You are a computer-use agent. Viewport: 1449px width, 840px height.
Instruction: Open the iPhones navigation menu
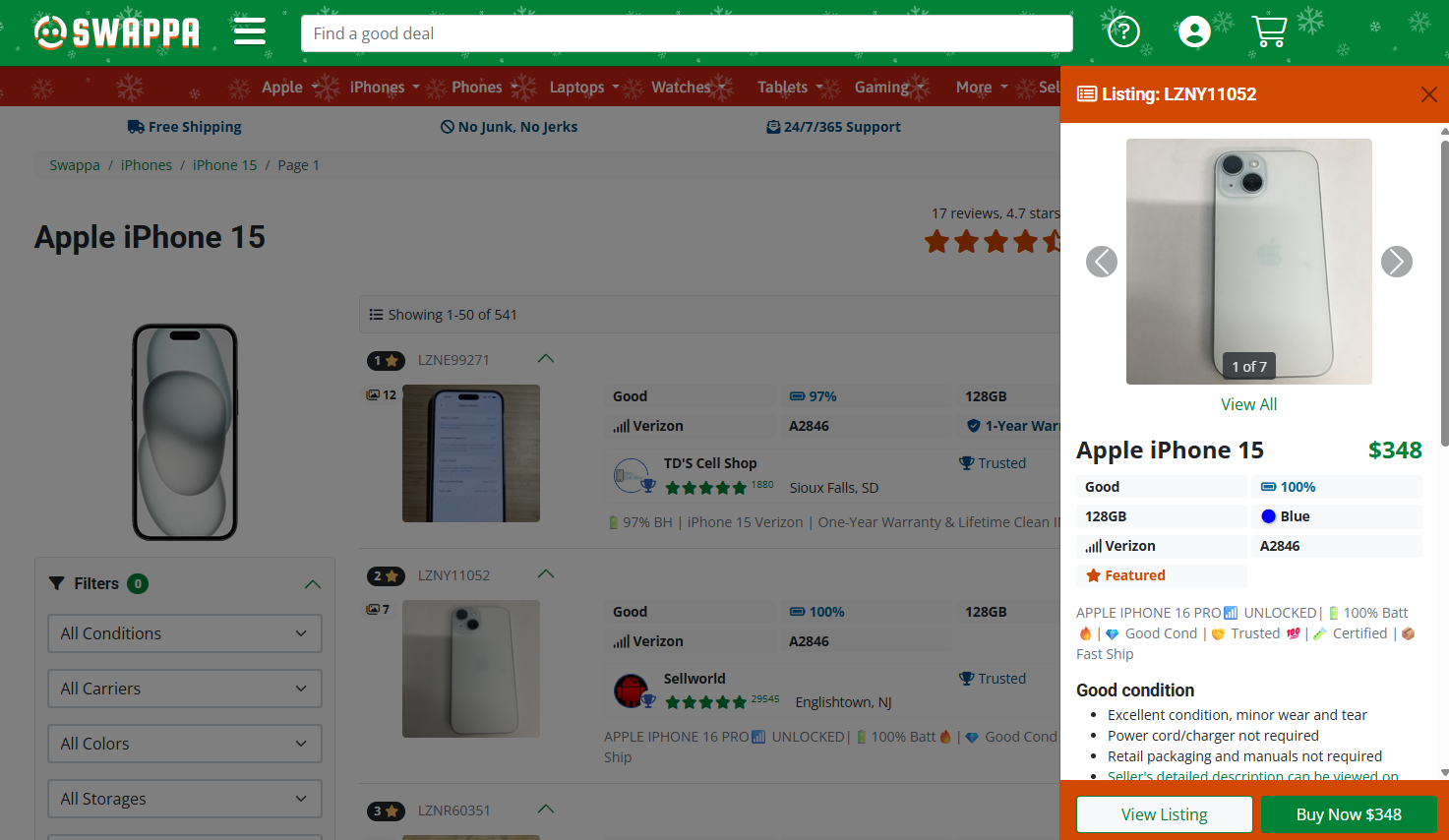pos(384,88)
